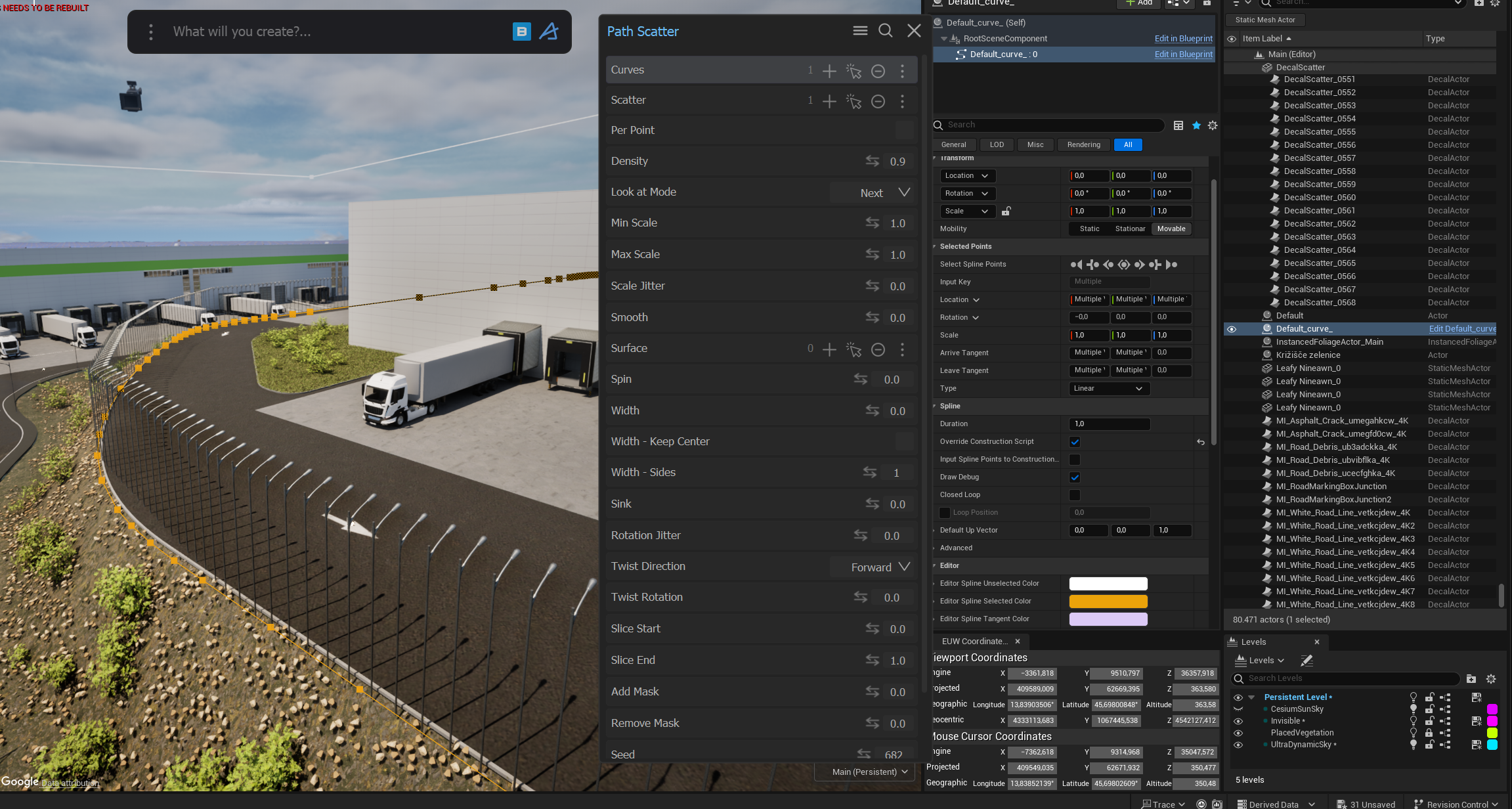1512x809 pixels.
Task: Click the plus icon in Curves row
Action: (829, 71)
